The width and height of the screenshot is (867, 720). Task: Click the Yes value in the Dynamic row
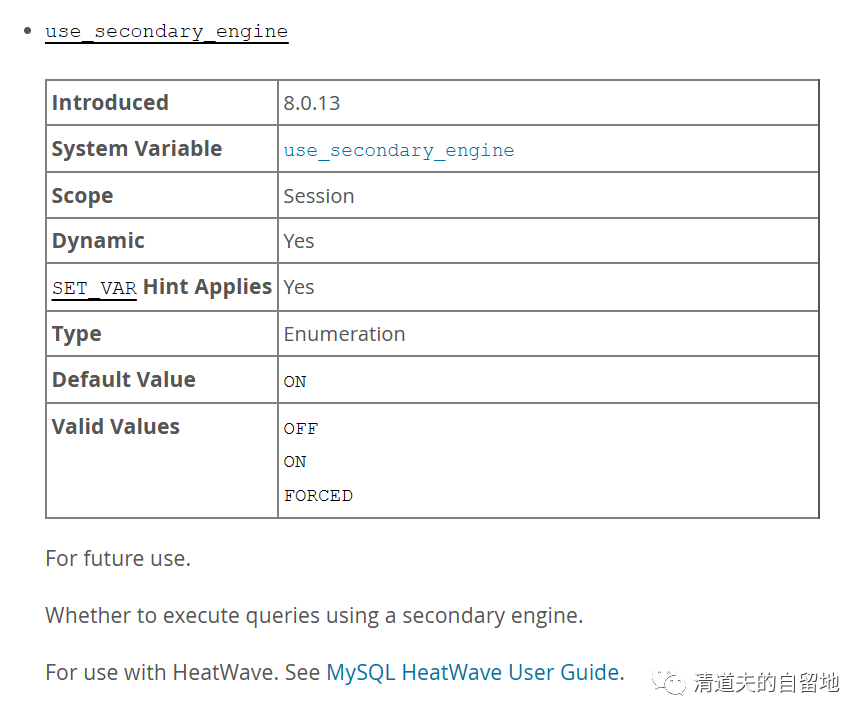[298, 241]
